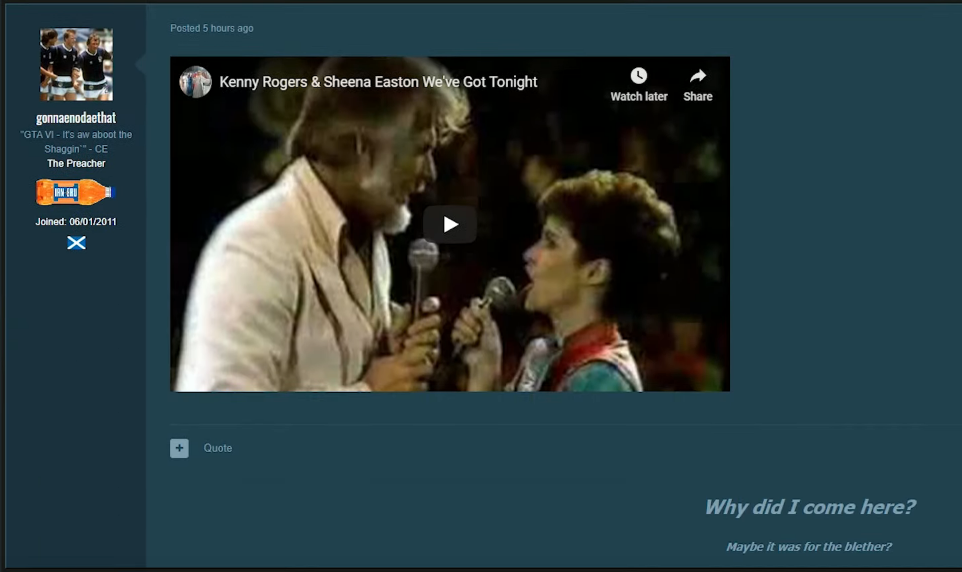This screenshot has height=572, width=962.
Task: Click the GTA VI user tagline text
Action: [x=76, y=142]
